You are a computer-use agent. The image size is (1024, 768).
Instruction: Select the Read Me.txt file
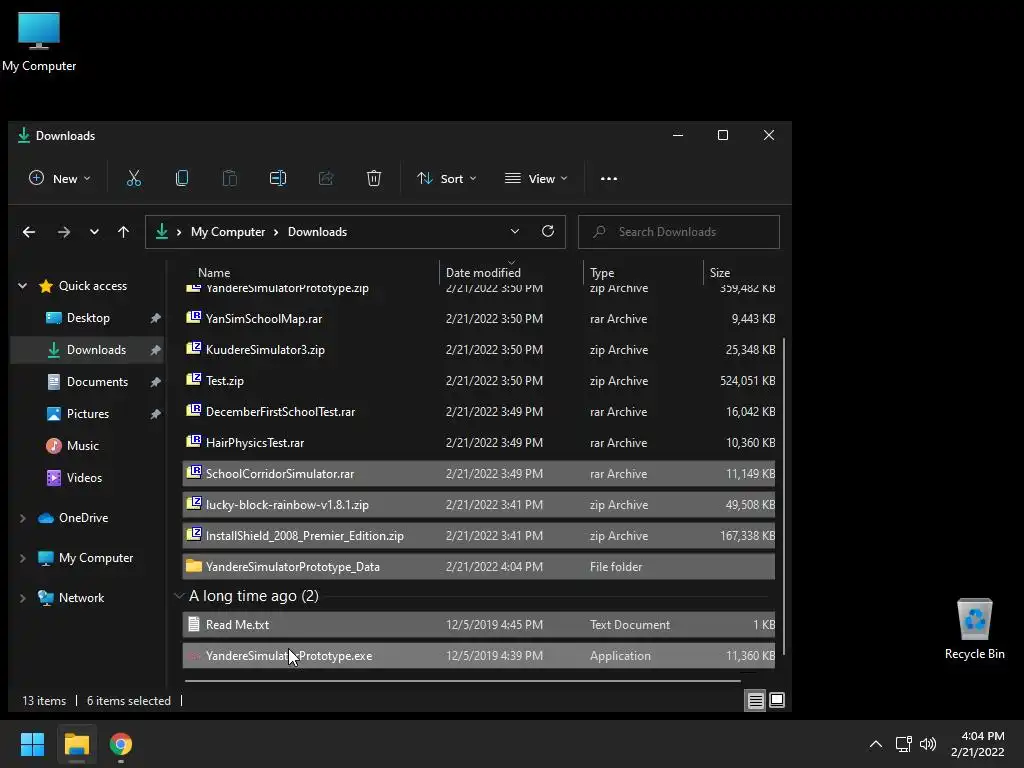tap(479, 625)
